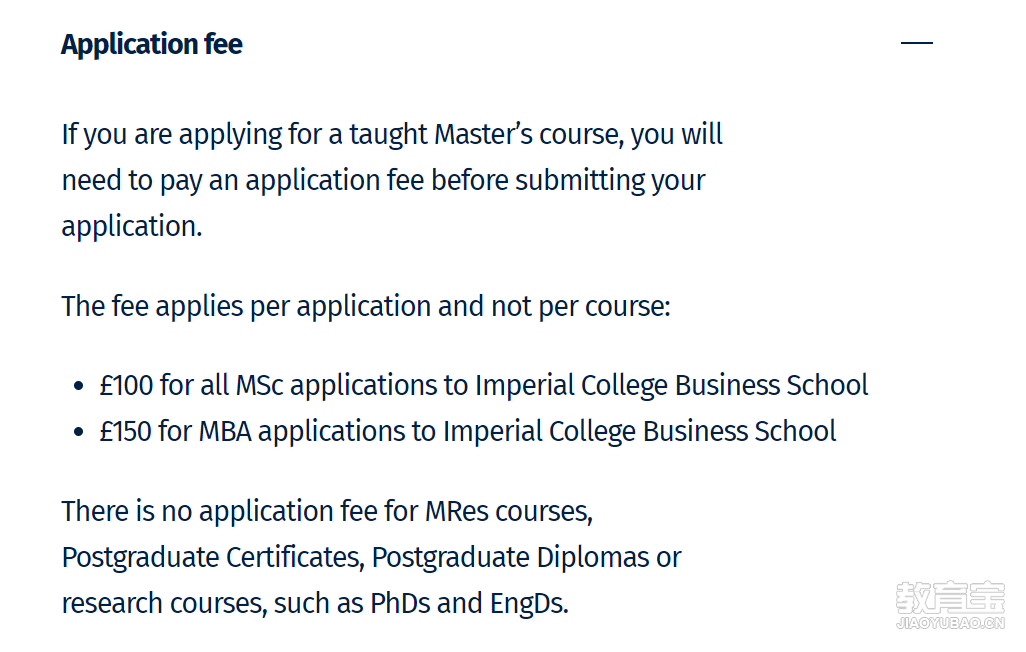Collapse the Application fee section via minus icon

[916, 43]
